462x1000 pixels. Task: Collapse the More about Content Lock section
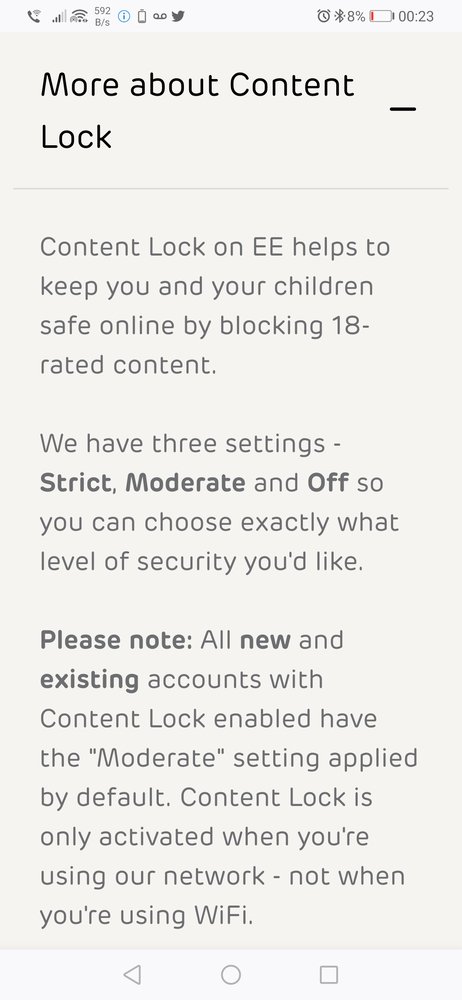click(403, 109)
